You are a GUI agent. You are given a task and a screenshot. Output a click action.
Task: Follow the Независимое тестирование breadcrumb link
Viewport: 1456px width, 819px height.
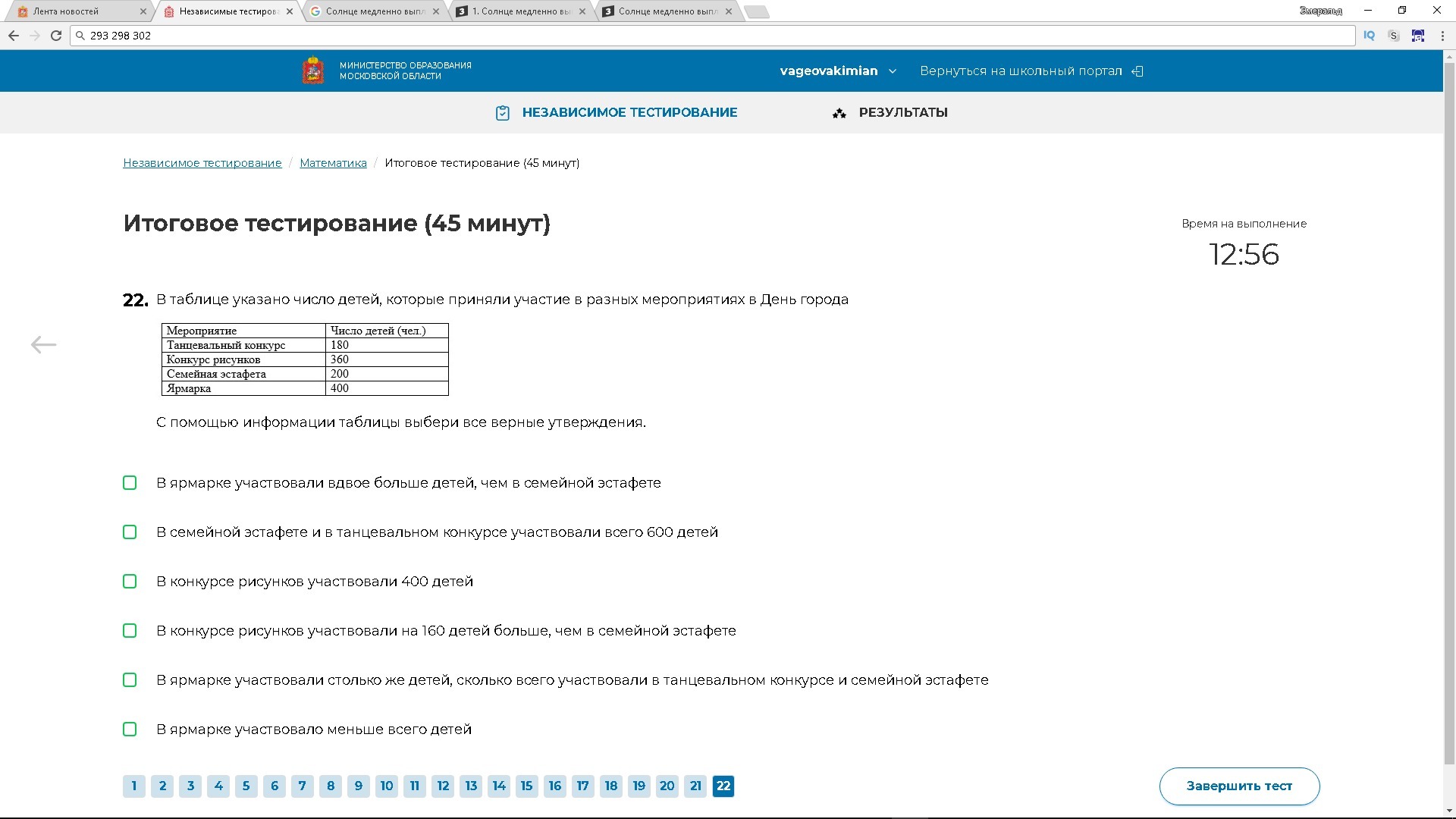(202, 163)
